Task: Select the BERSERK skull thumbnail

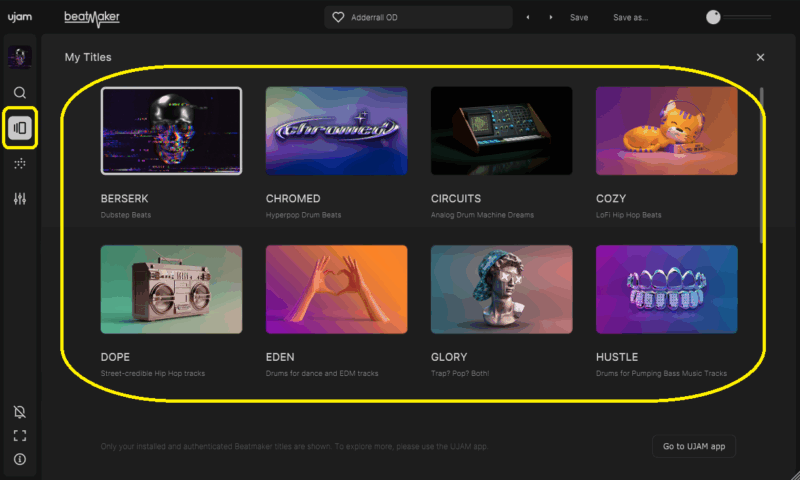Action: [x=171, y=131]
